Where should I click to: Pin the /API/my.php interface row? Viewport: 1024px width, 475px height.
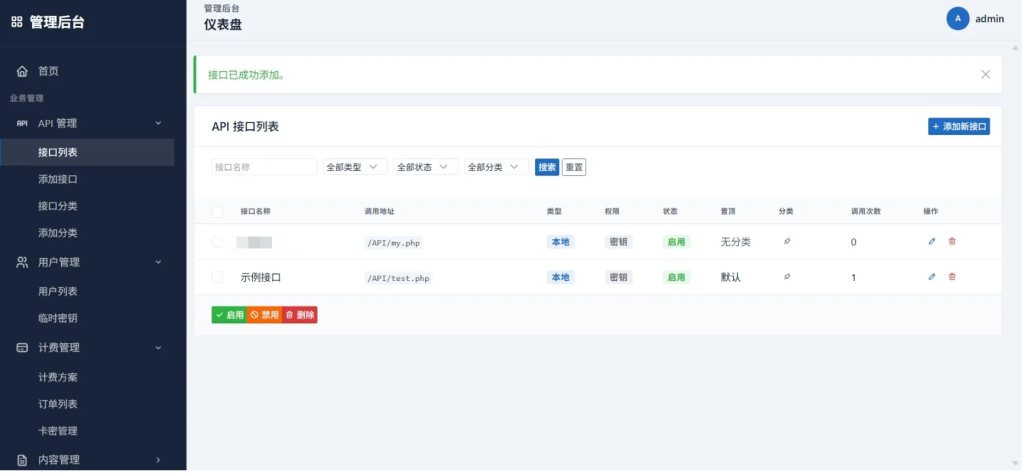(x=787, y=242)
